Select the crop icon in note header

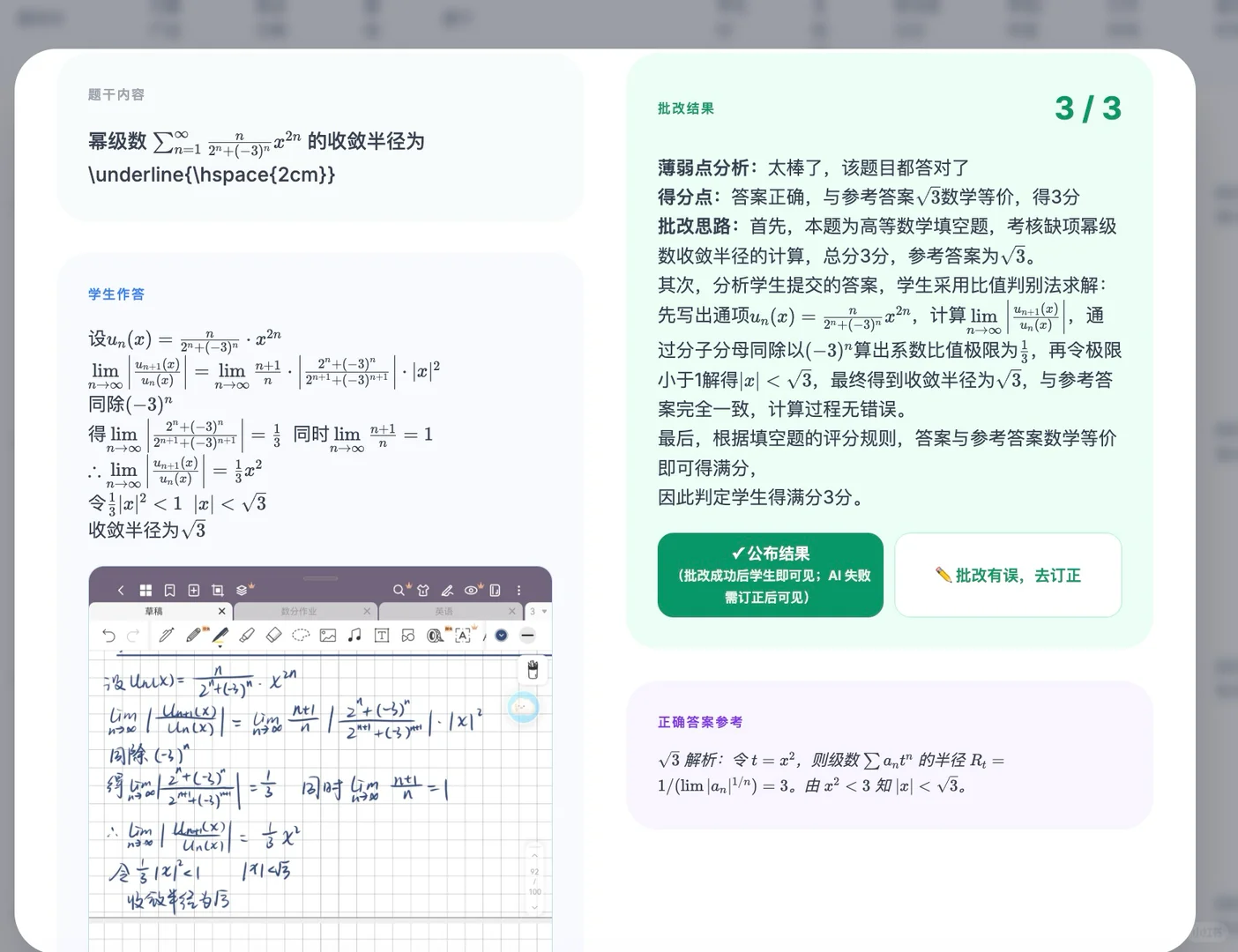[x=217, y=590]
